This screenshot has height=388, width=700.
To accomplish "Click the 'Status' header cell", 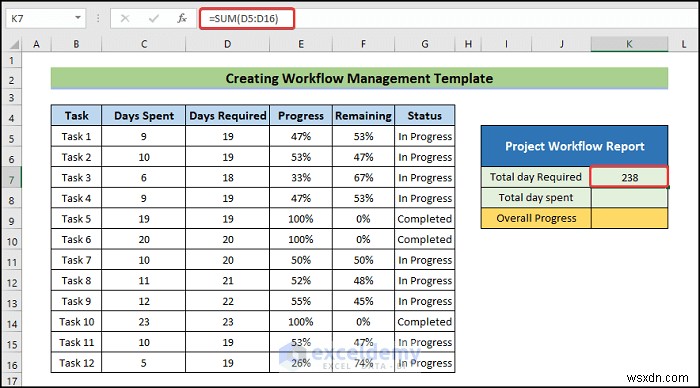I will pos(425,116).
